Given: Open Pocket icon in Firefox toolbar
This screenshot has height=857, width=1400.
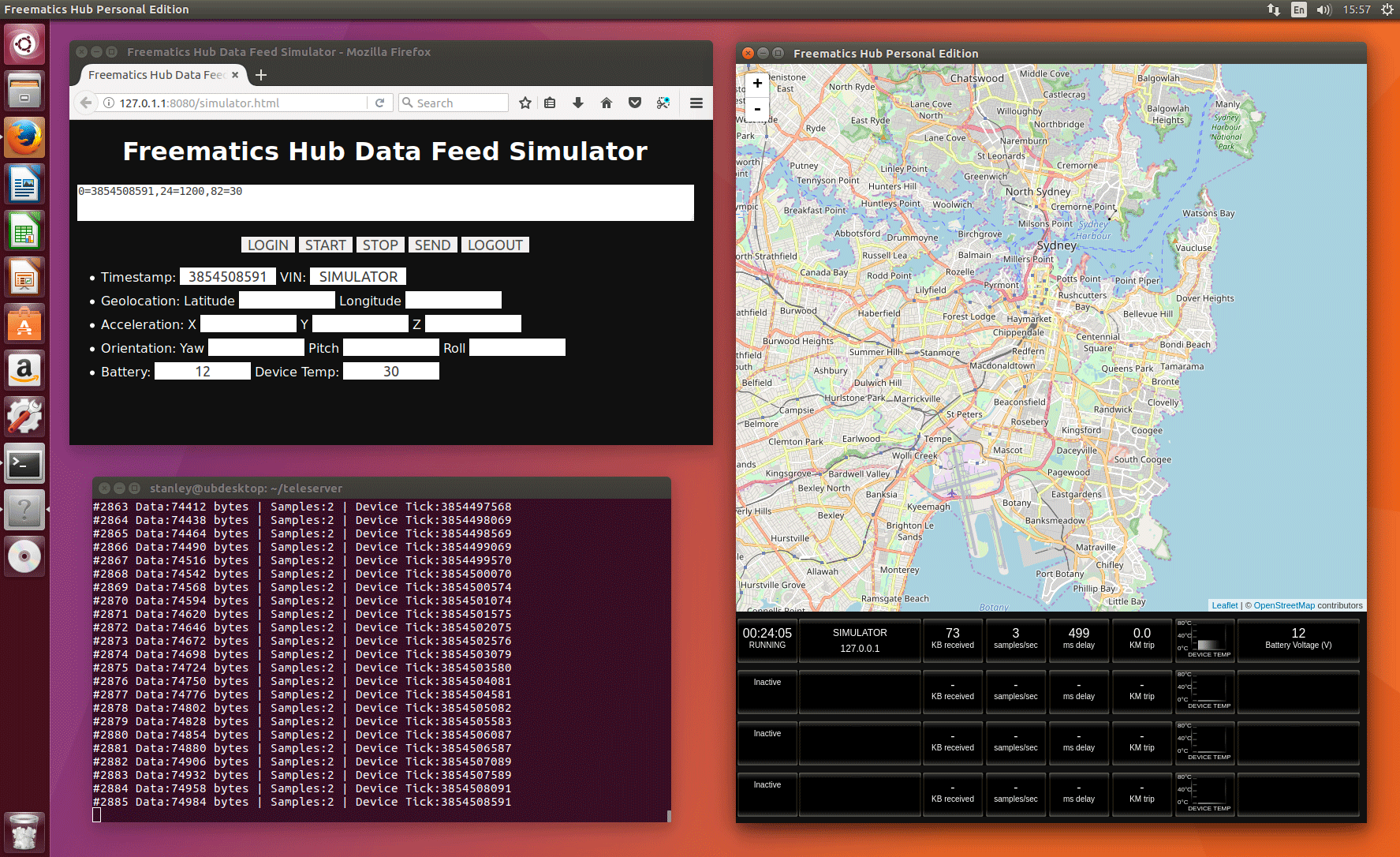Looking at the screenshot, I should click(635, 103).
